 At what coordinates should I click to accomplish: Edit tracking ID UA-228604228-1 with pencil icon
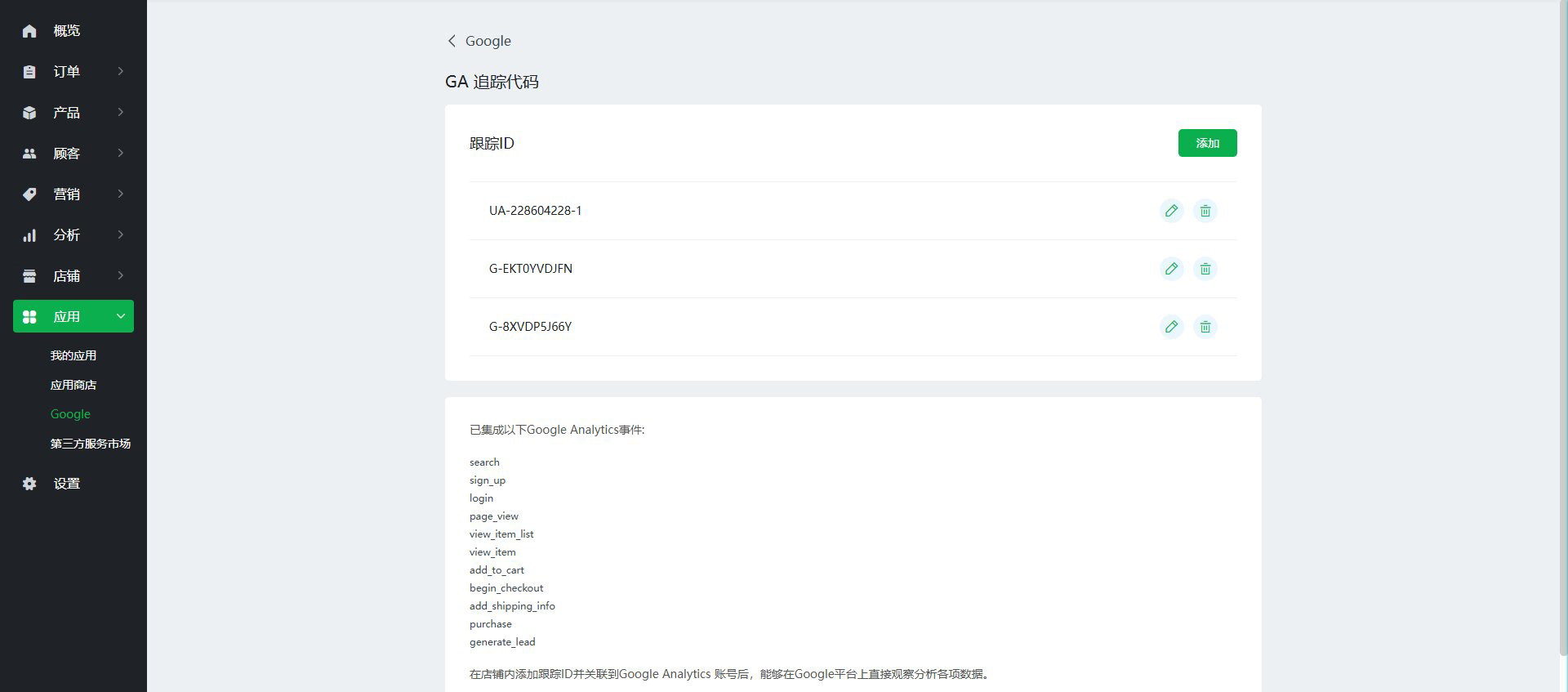click(x=1171, y=211)
